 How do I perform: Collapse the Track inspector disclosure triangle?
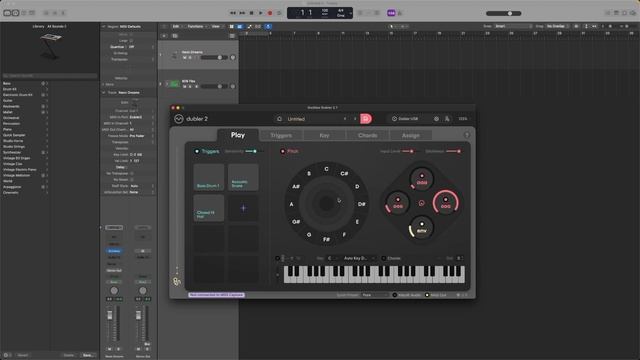pos(104,93)
